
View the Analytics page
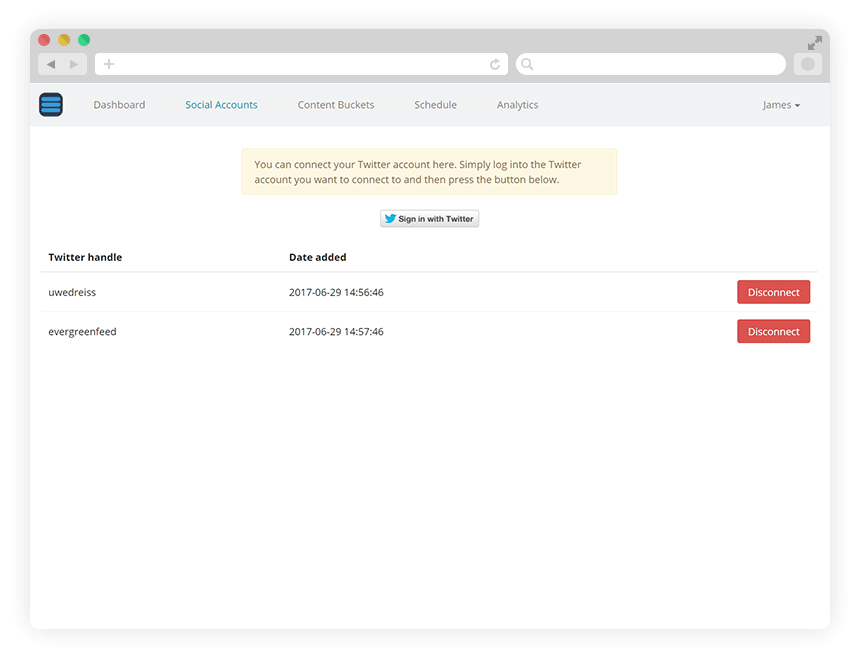pos(518,105)
